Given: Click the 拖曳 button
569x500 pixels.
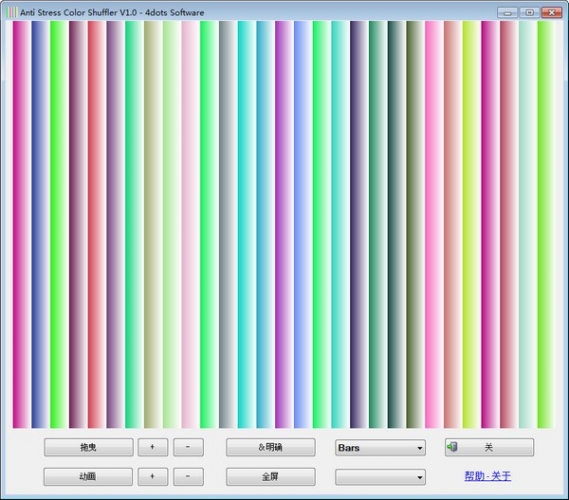Looking at the screenshot, I should click(x=89, y=447).
